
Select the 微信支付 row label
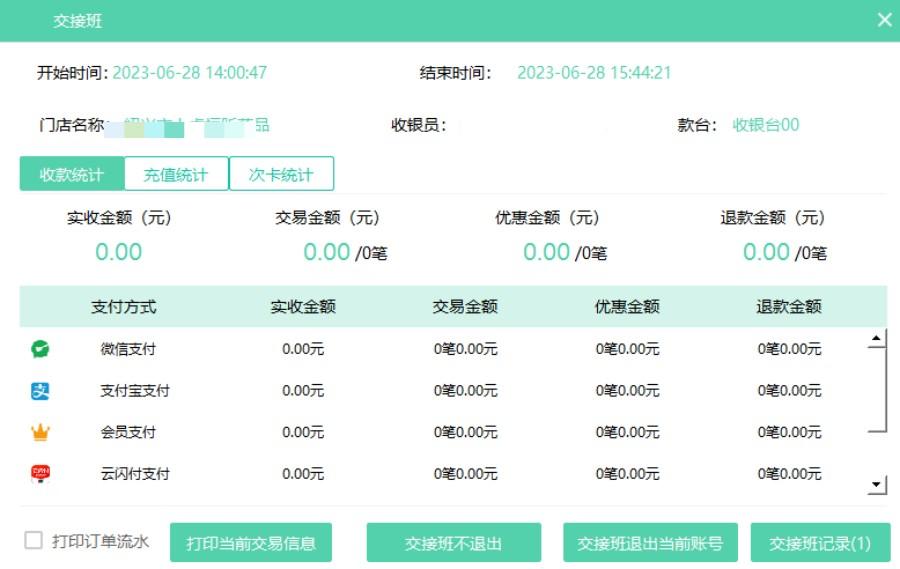click(128, 349)
